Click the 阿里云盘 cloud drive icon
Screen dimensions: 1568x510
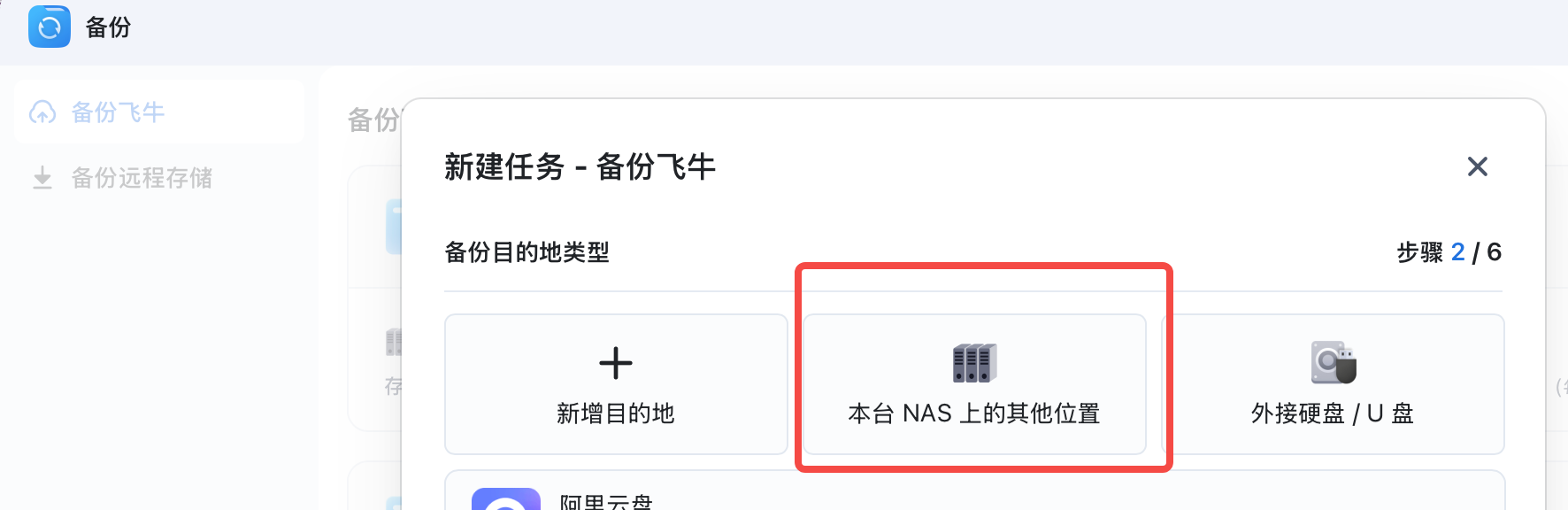click(x=506, y=500)
